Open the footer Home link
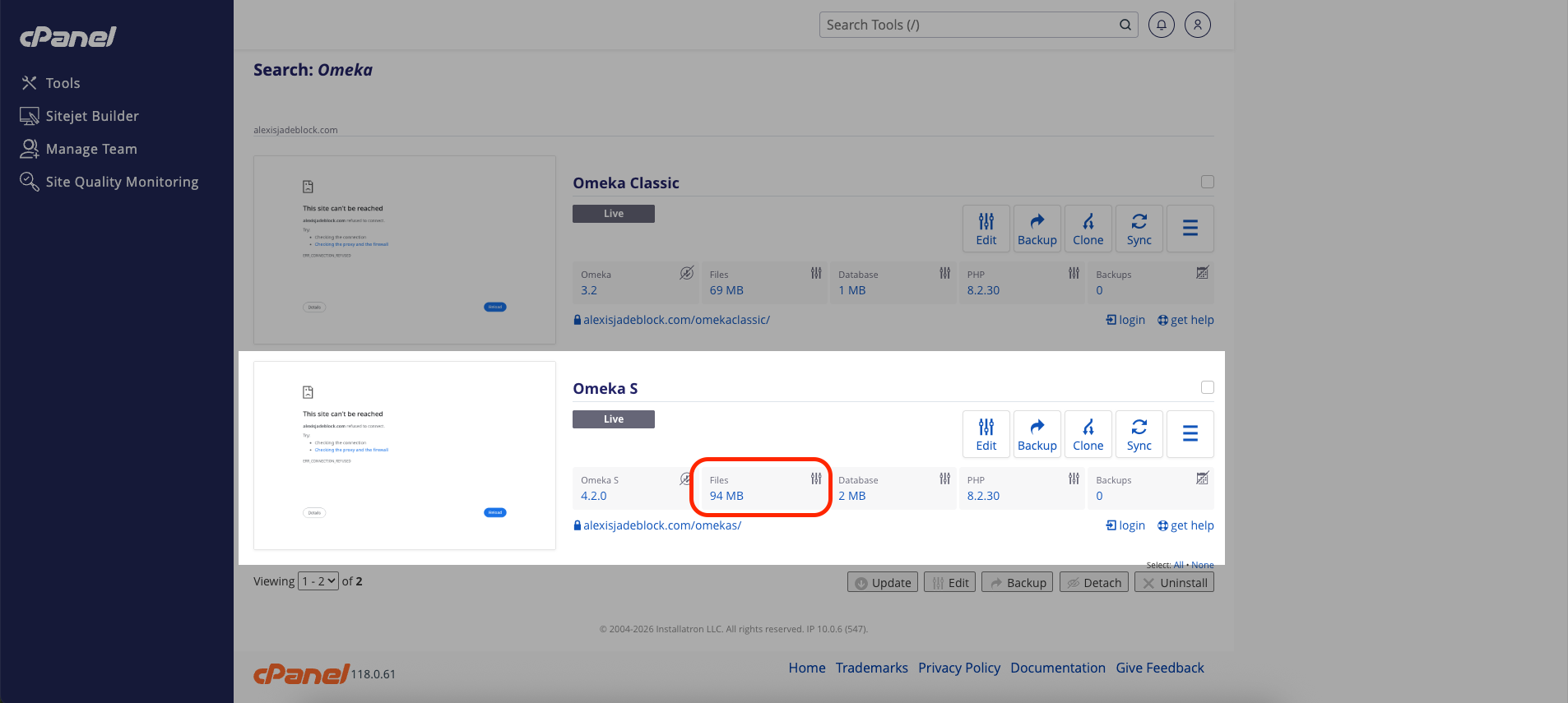The width and height of the screenshot is (1568, 703). (807, 668)
